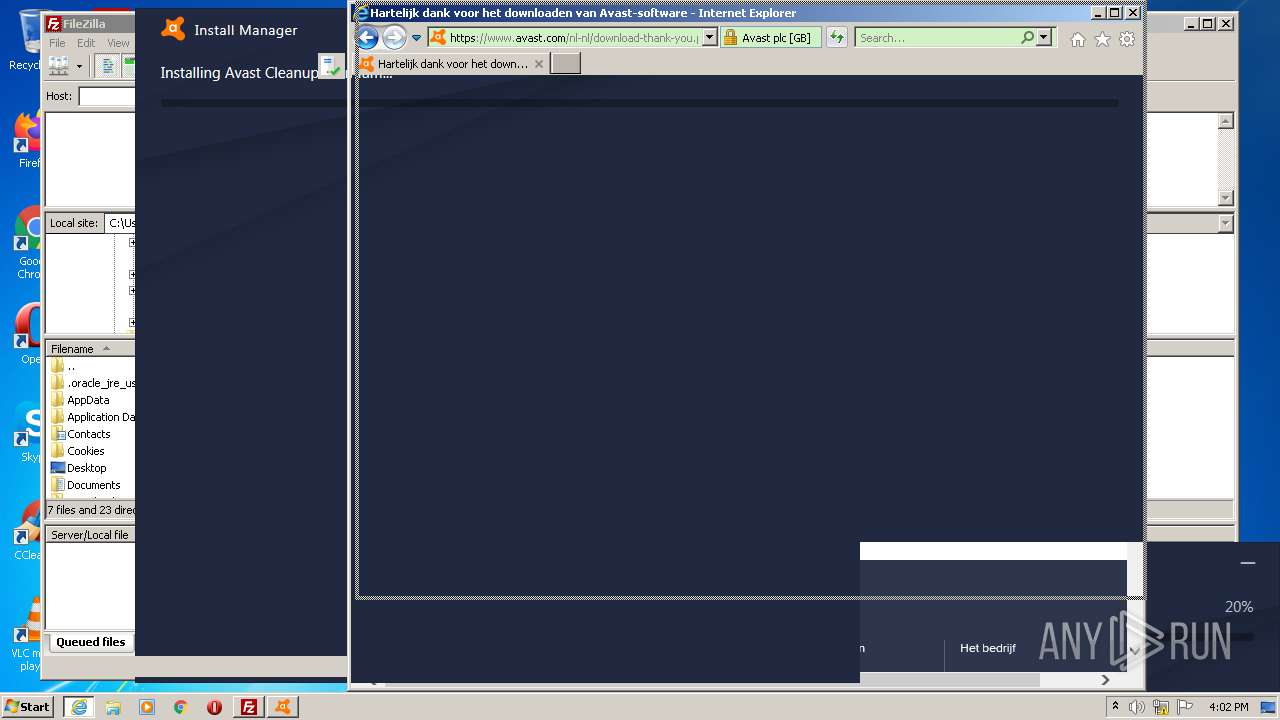
Task: Click the Server/Local file column header
Action: pos(90,535)
